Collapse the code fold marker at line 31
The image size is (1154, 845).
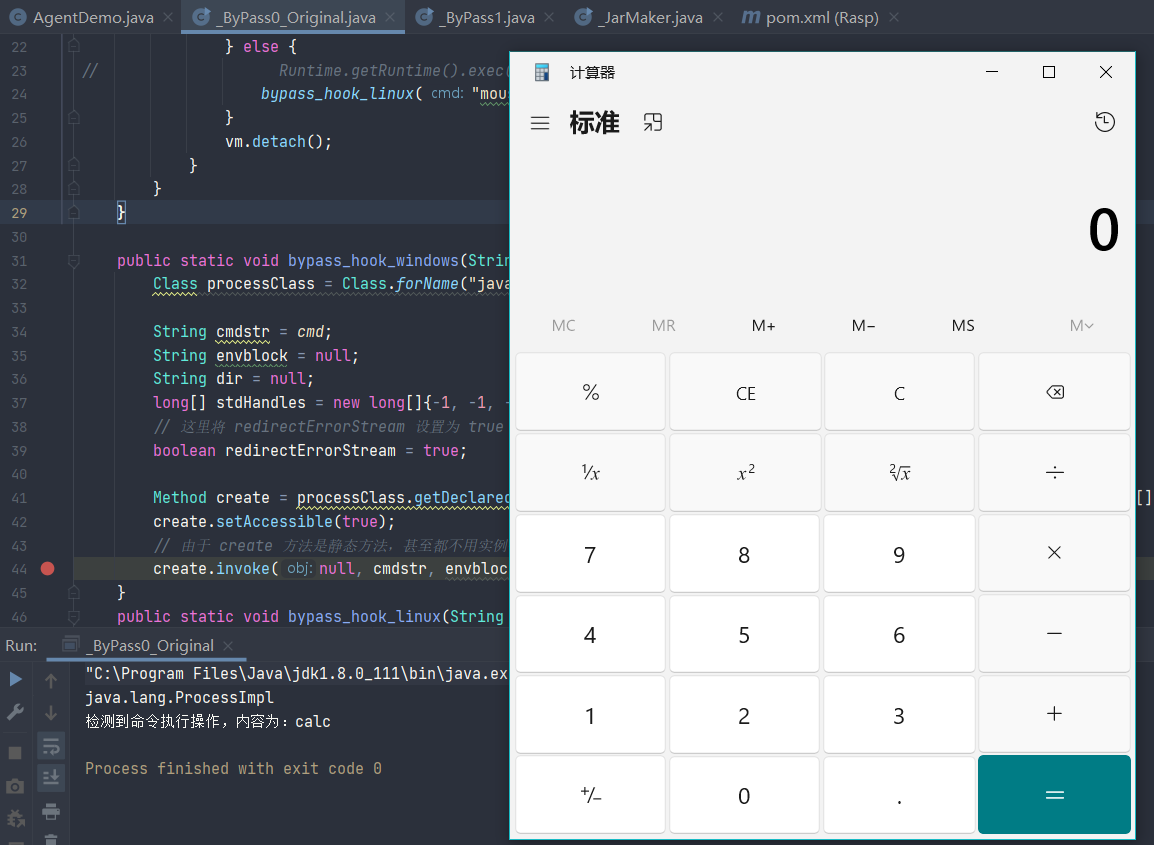(x=73, y=261)
